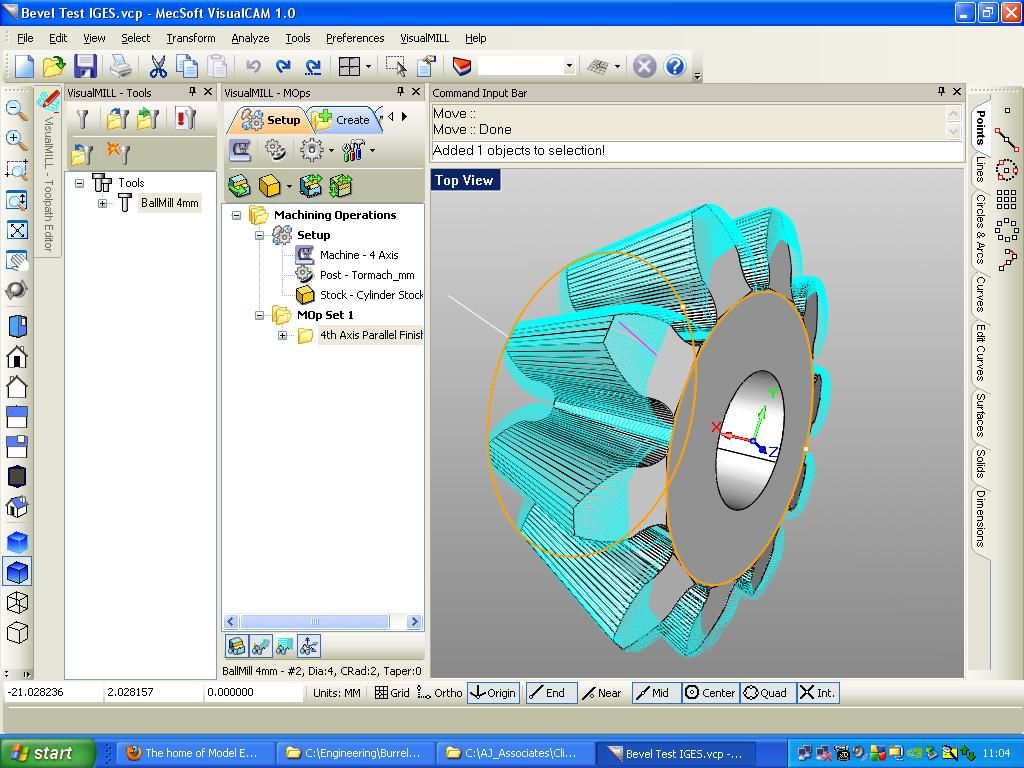The width and height of the screenshot is (1024, 768).
Task: Collapse the Setup tree node
Action: (259, 235)
